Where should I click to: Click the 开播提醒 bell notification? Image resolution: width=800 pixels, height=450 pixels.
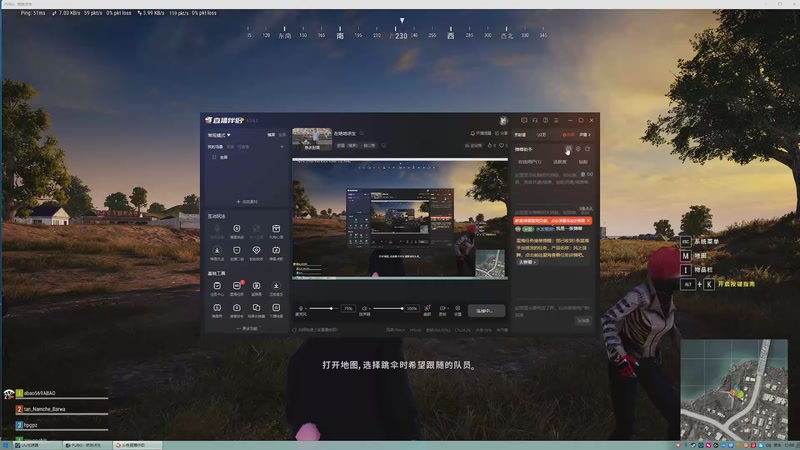[x=481, y=134]
